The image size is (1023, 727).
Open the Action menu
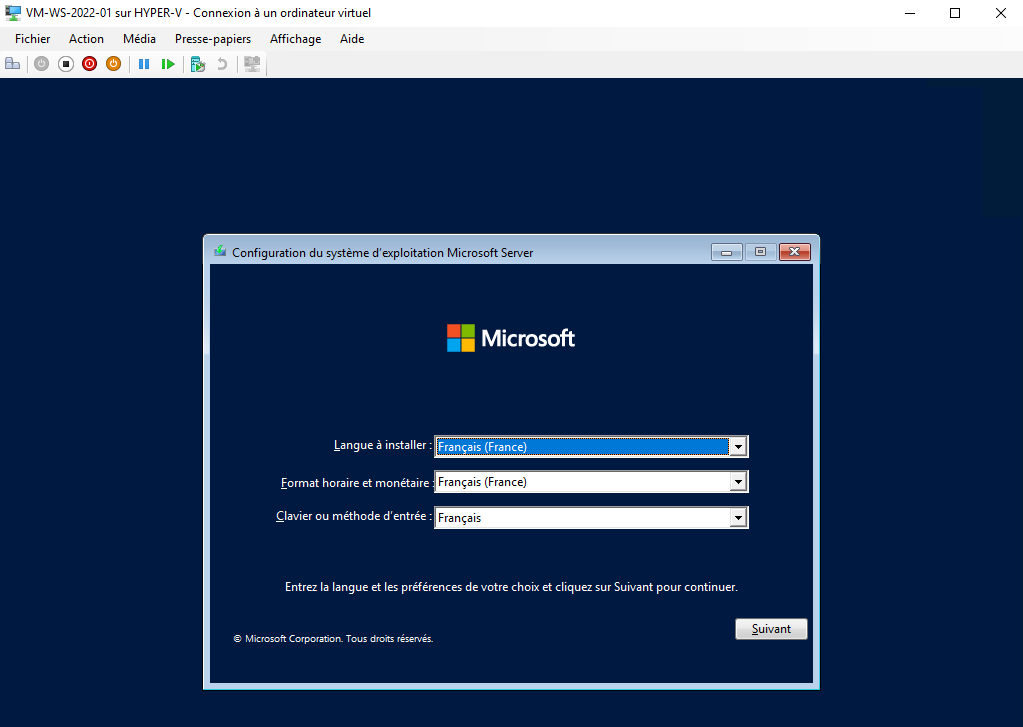tap(86, 39)
